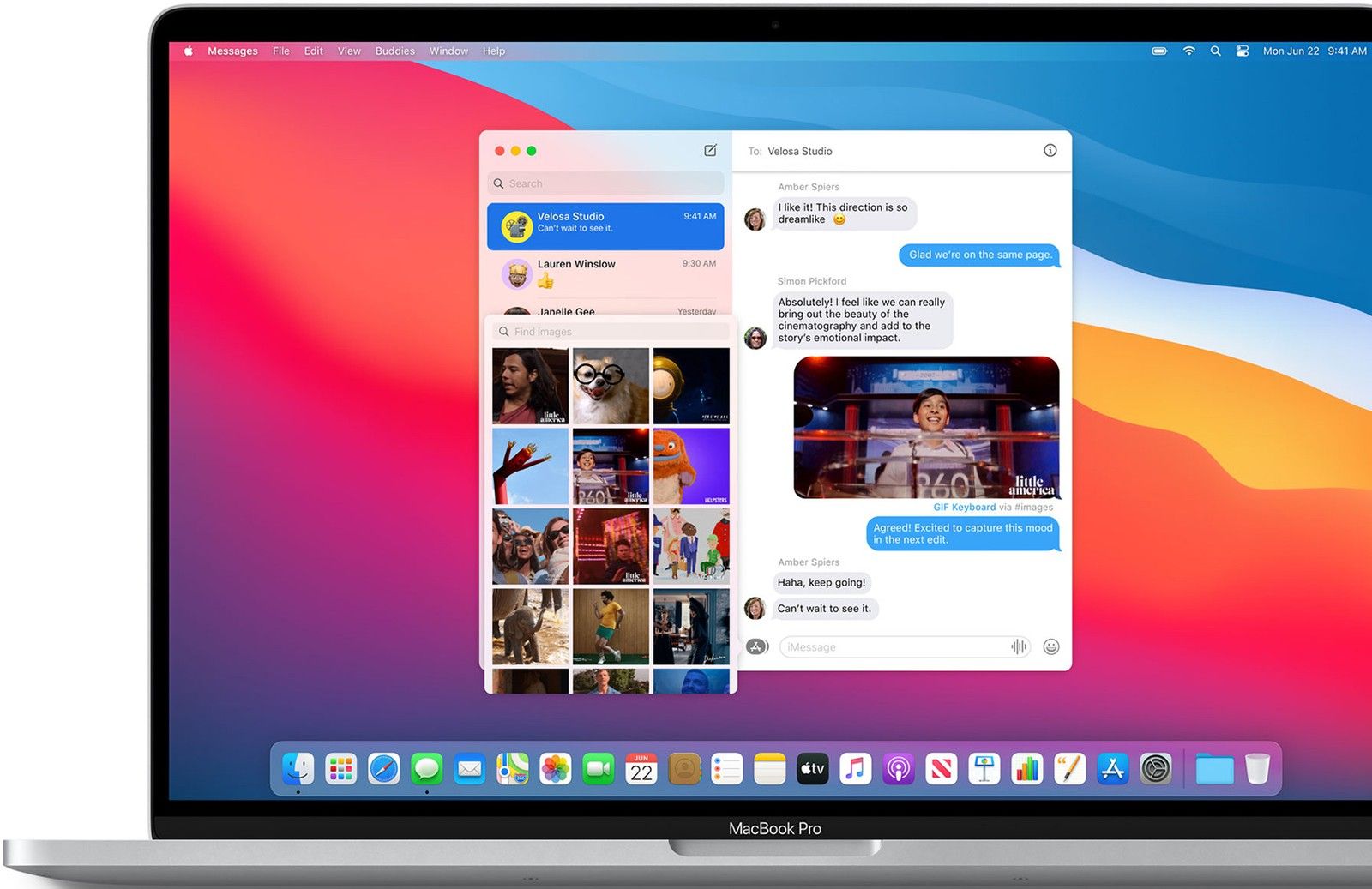1372x889 pixels.
Task: Open Podcasts app in the dock
Action: (x=898, y=769)
